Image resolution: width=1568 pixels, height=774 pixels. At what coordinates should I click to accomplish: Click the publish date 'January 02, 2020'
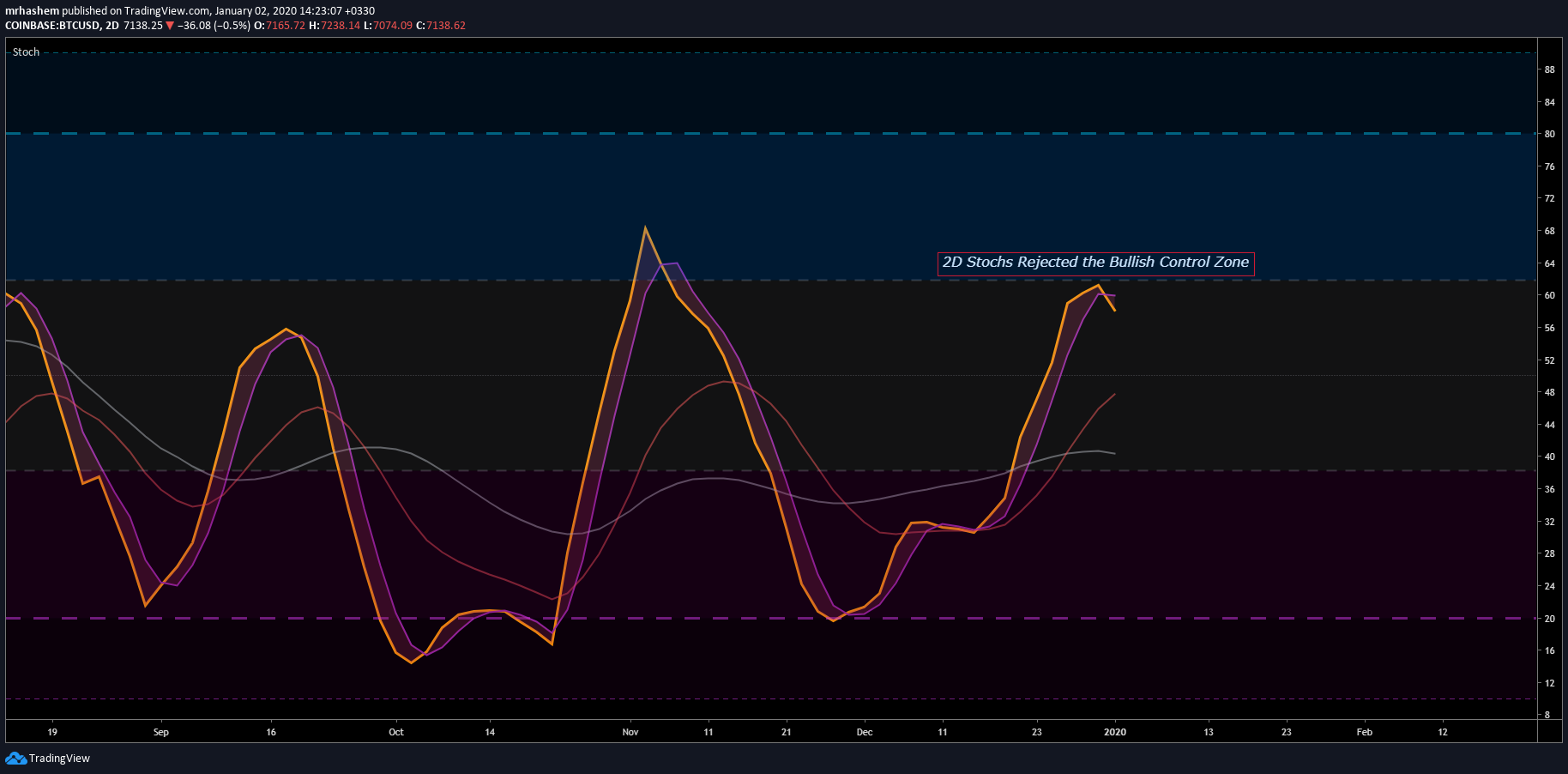pos(256,11)
